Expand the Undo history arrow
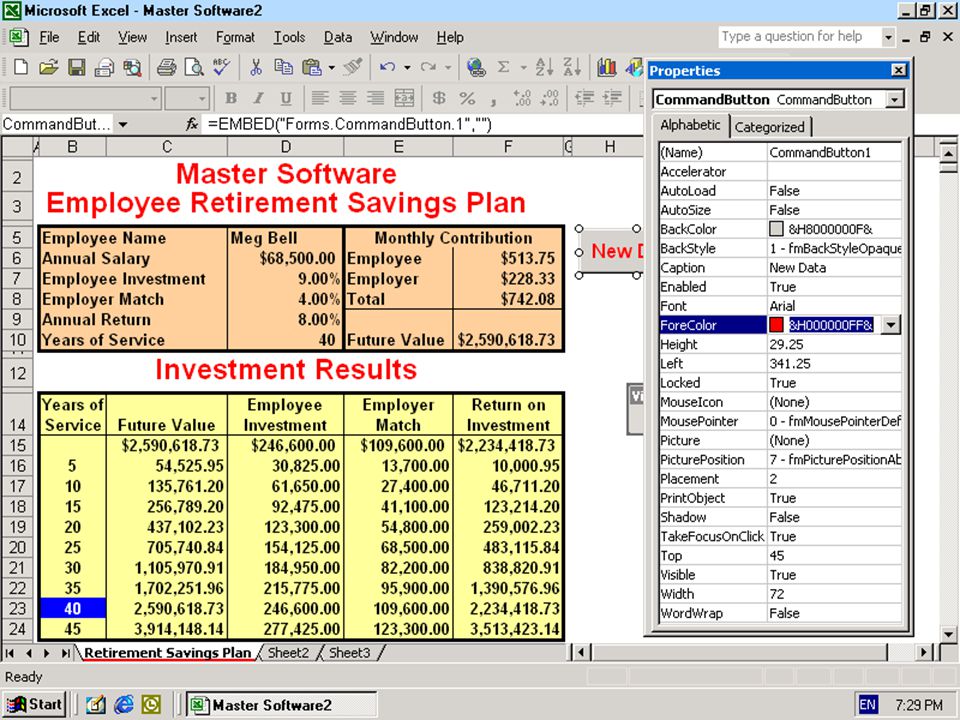This screenshot has height=720, width=960. (x=407, y=67)
